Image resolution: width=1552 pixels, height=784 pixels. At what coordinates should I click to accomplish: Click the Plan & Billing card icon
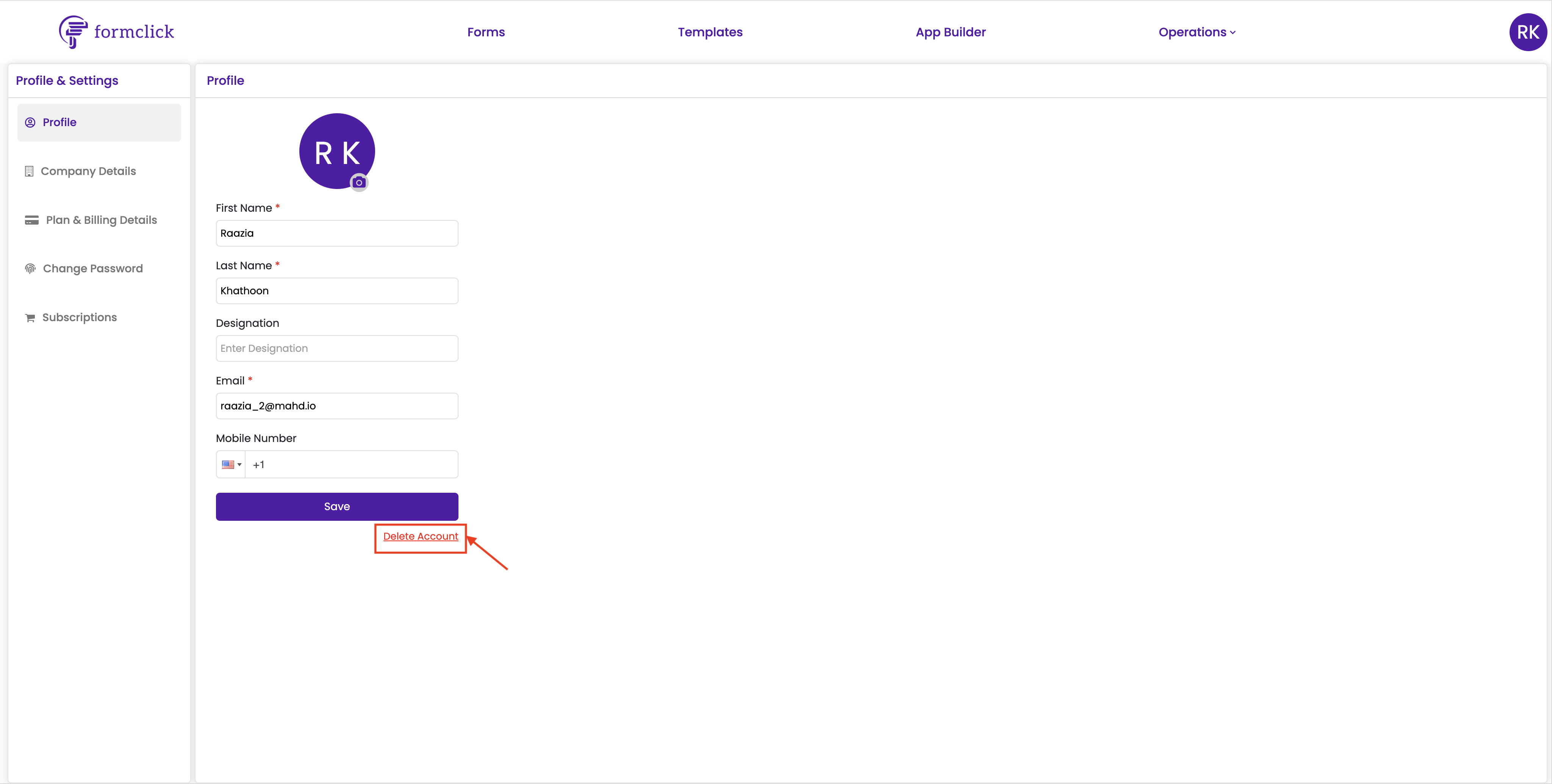(x=31, y=220)
